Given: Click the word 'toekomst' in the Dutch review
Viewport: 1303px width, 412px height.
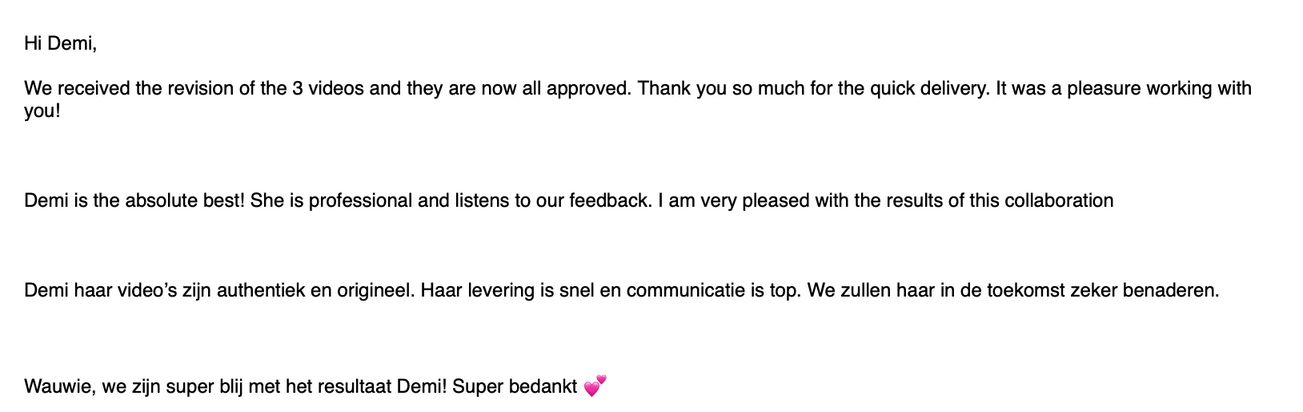Looking at the screenshot, I should [1010, 292].
